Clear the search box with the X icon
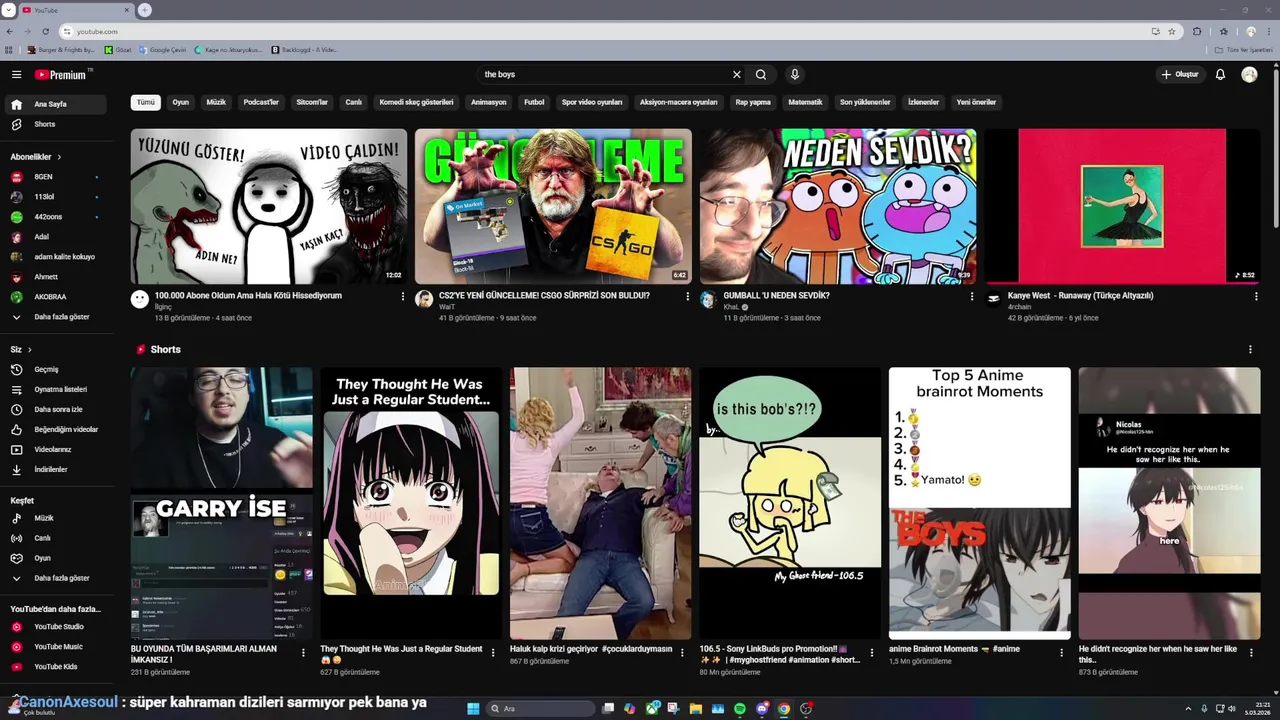Screen dimensions: 1280x720 point(737,75)
